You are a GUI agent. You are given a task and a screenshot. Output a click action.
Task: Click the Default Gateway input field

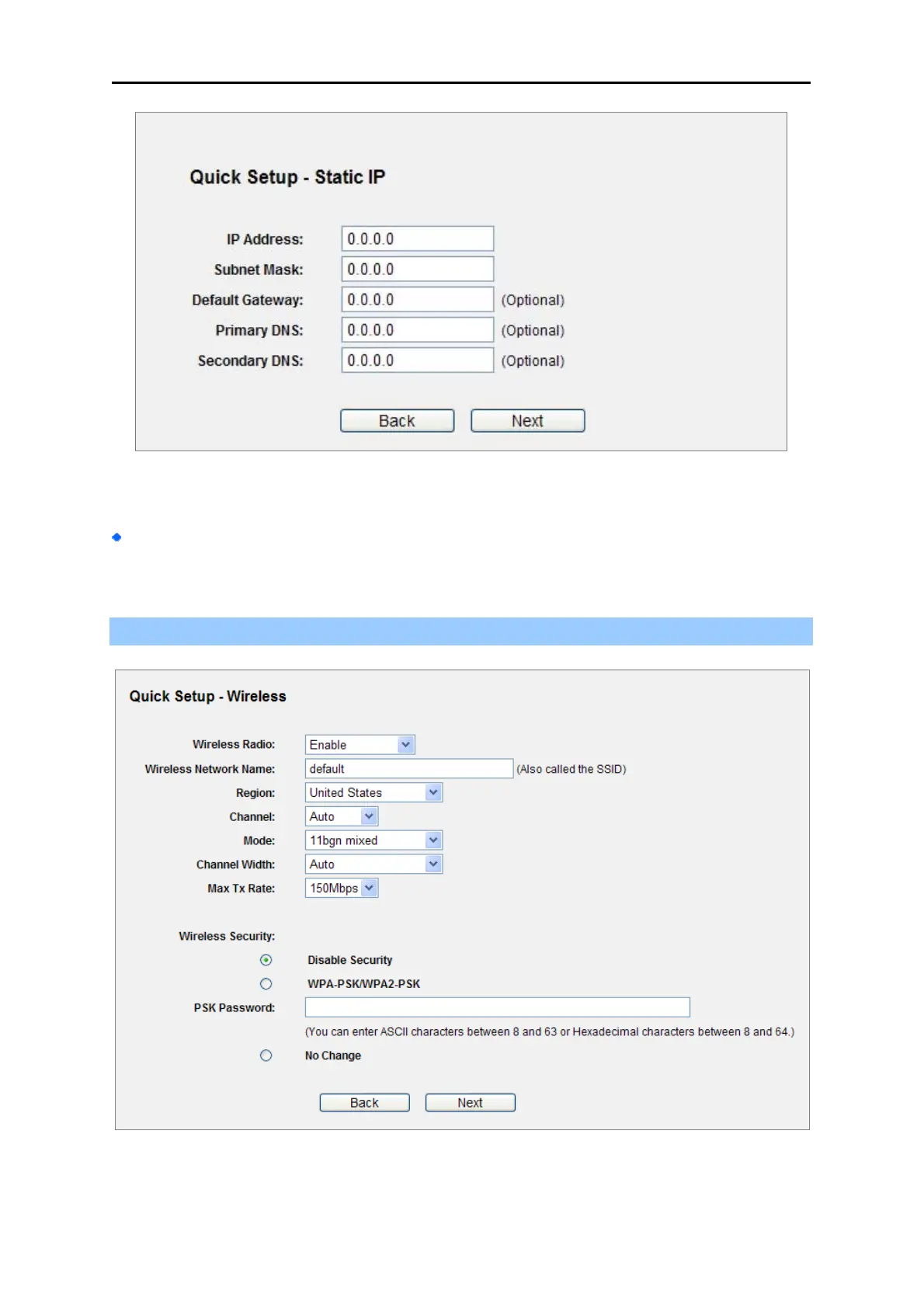coord(418,299)
